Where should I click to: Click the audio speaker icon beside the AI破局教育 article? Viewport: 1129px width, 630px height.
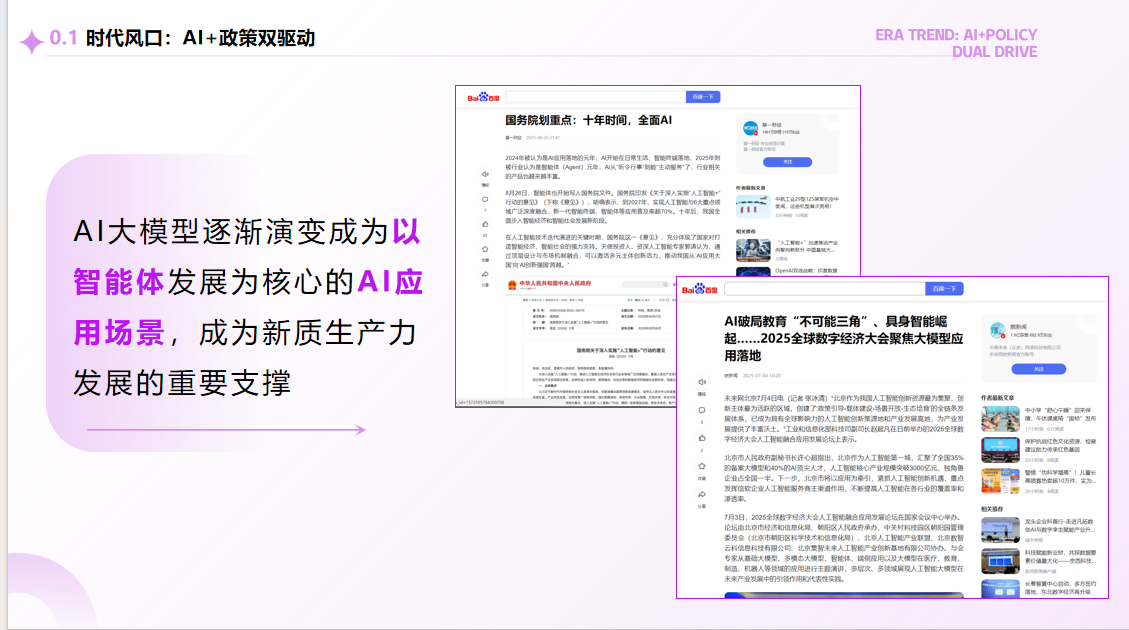(702, 382)
